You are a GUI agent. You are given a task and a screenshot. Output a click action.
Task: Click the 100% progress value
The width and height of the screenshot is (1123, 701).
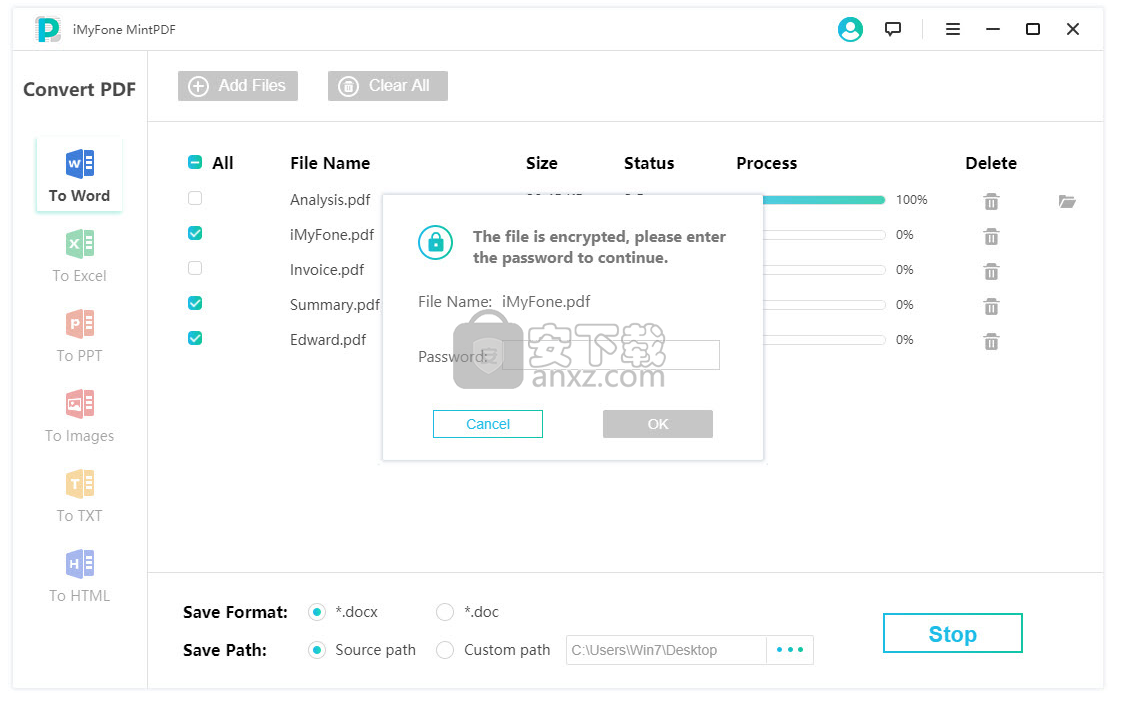tap(912, 200)
